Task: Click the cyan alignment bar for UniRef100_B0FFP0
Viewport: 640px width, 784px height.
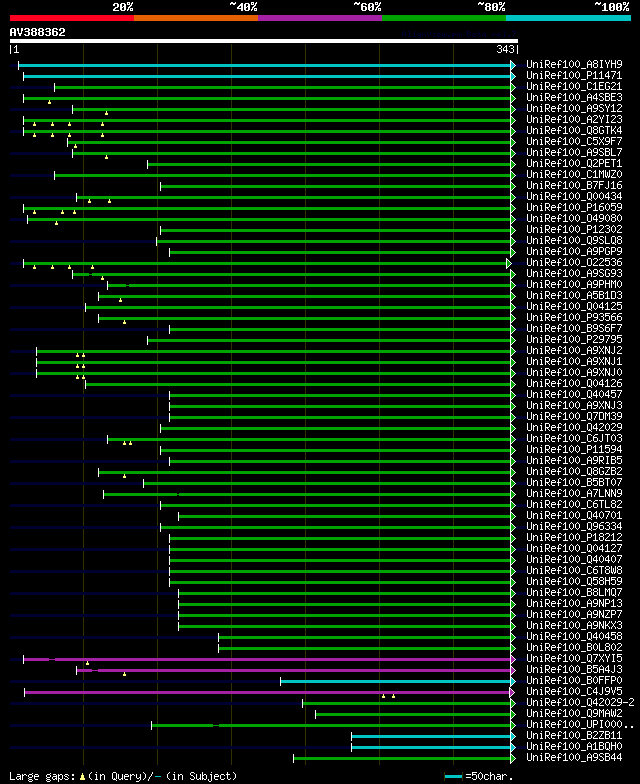Action: pos(396,681)
